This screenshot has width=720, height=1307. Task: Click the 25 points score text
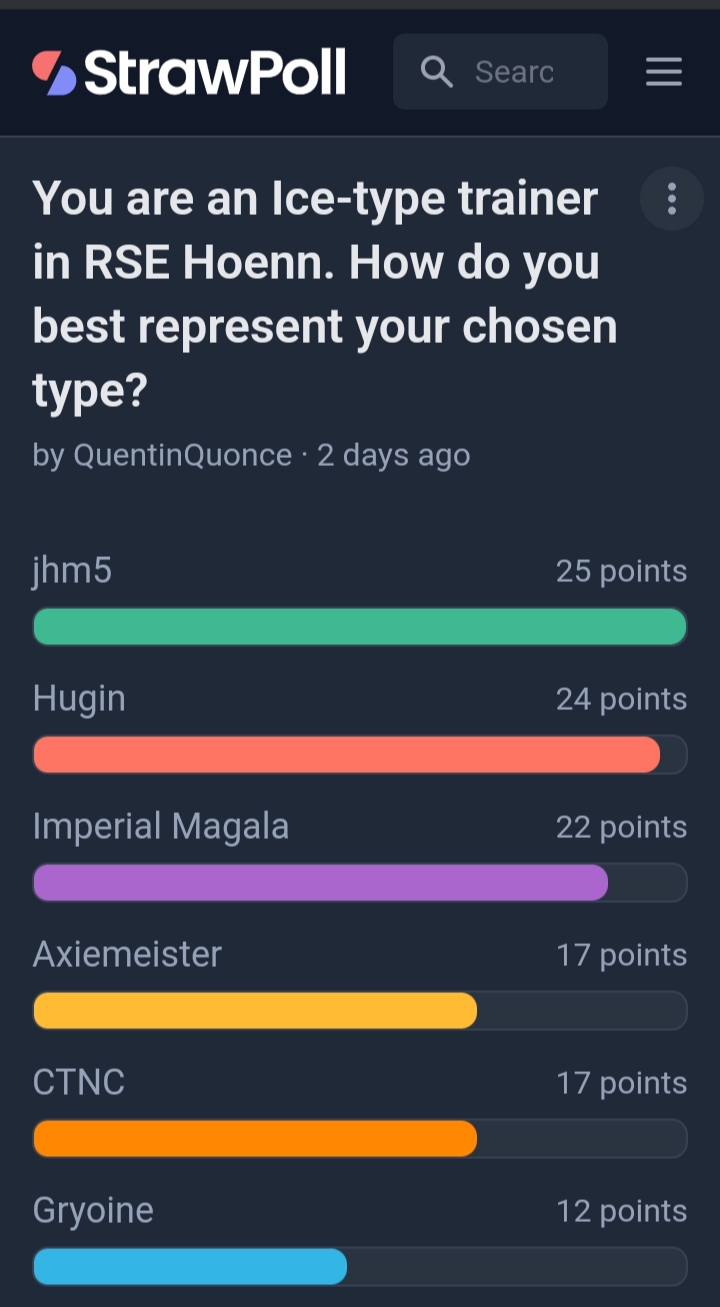click(x=621, y=571)
